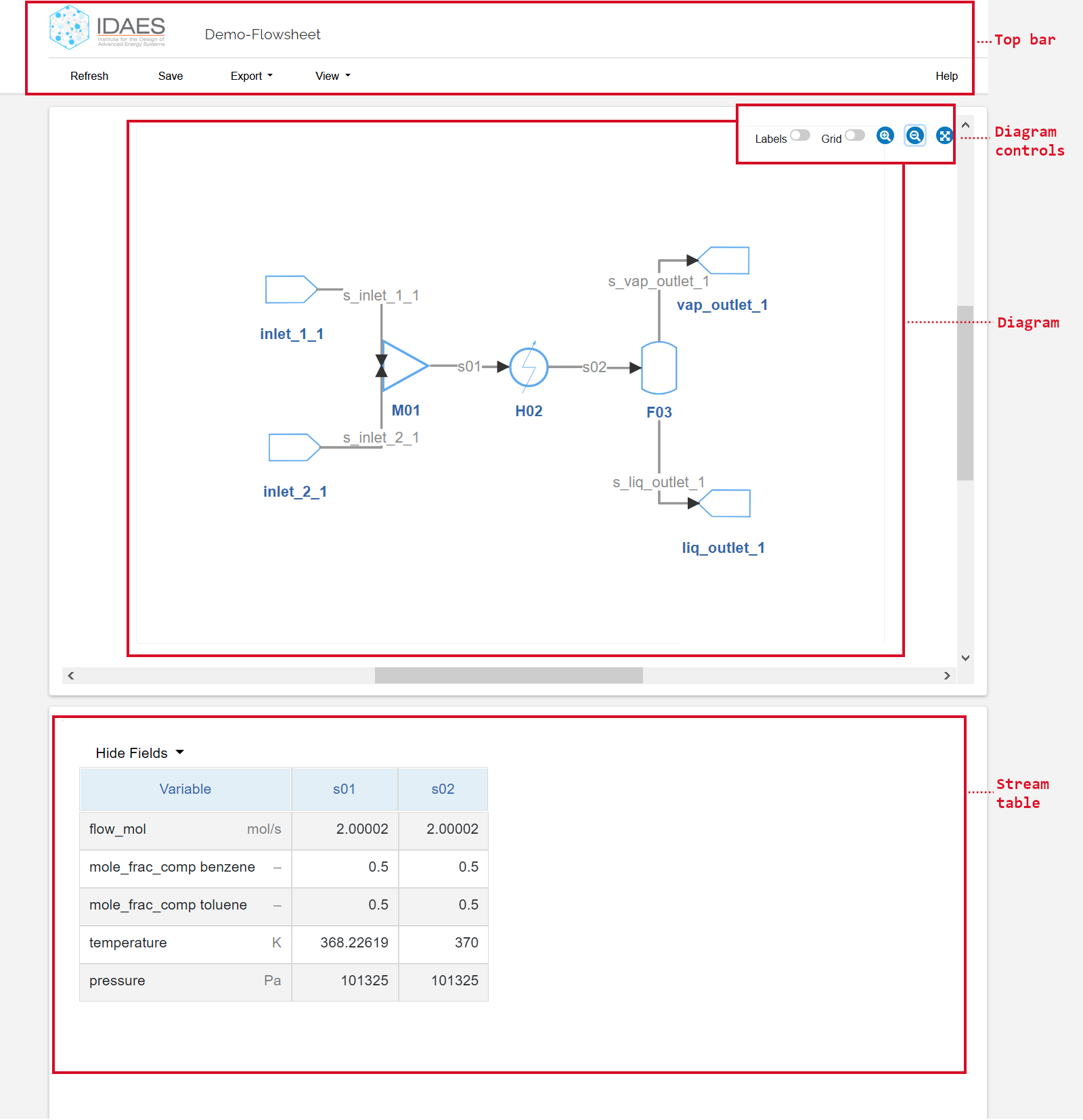Click the vertical scrollbar thumb
Screen dimensions: 1083x1120
pos(965,393)
